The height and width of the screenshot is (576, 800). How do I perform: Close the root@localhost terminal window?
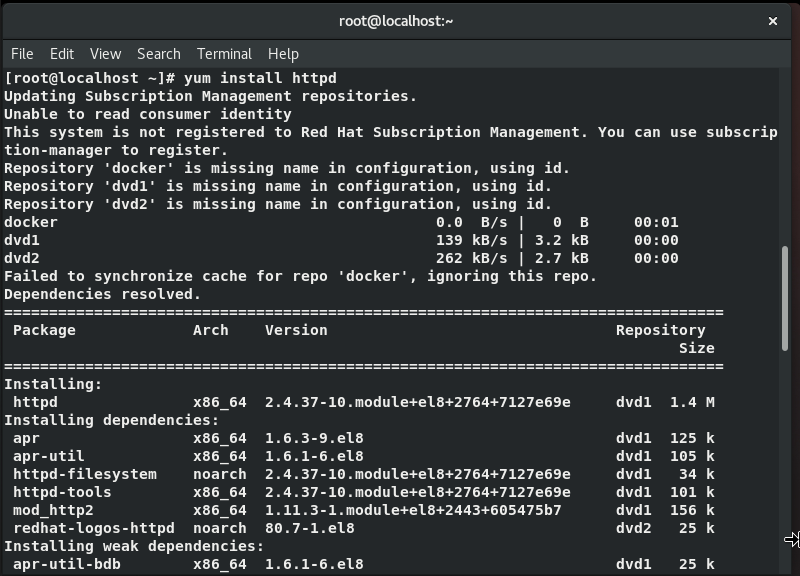[x=773, y=21]
